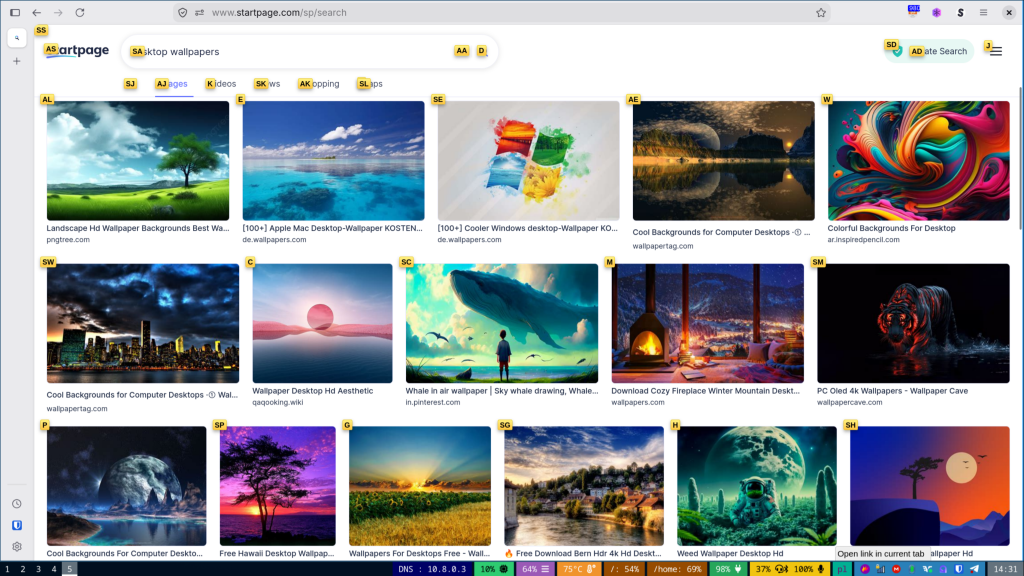Open Startpage hamburger menu
The height and width of the screenshot is (576, 1024).
(x=996, y=51)
